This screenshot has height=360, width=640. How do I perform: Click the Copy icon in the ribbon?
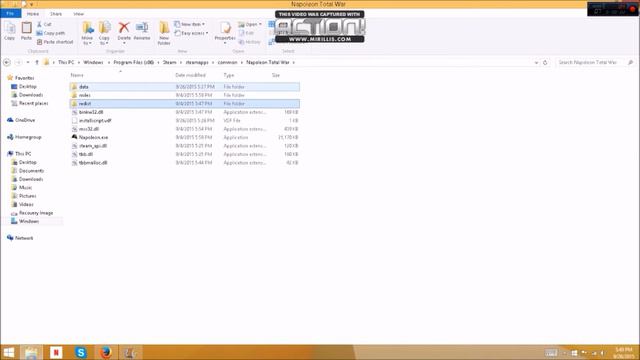(9, 31)
